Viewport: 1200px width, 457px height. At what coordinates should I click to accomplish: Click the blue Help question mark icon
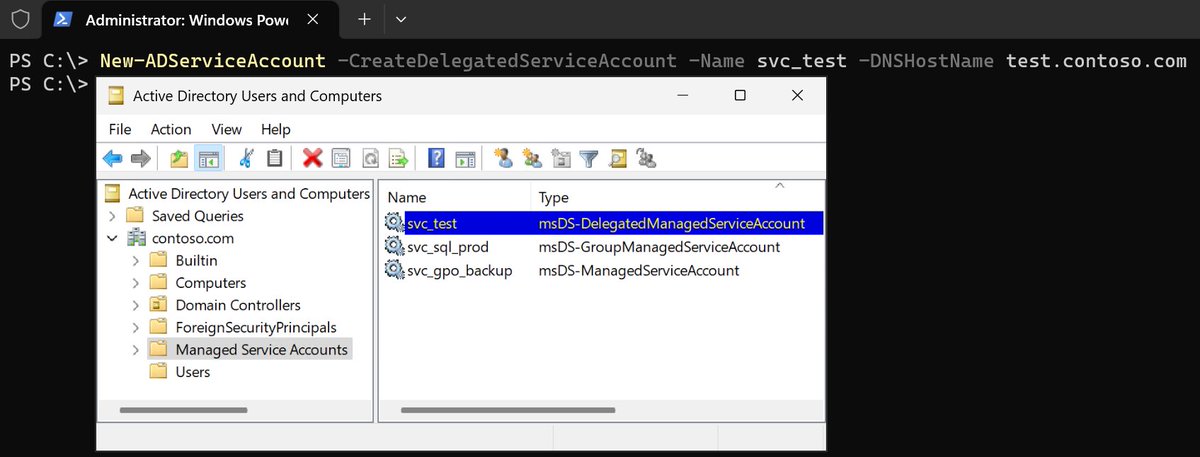(436, 158)
